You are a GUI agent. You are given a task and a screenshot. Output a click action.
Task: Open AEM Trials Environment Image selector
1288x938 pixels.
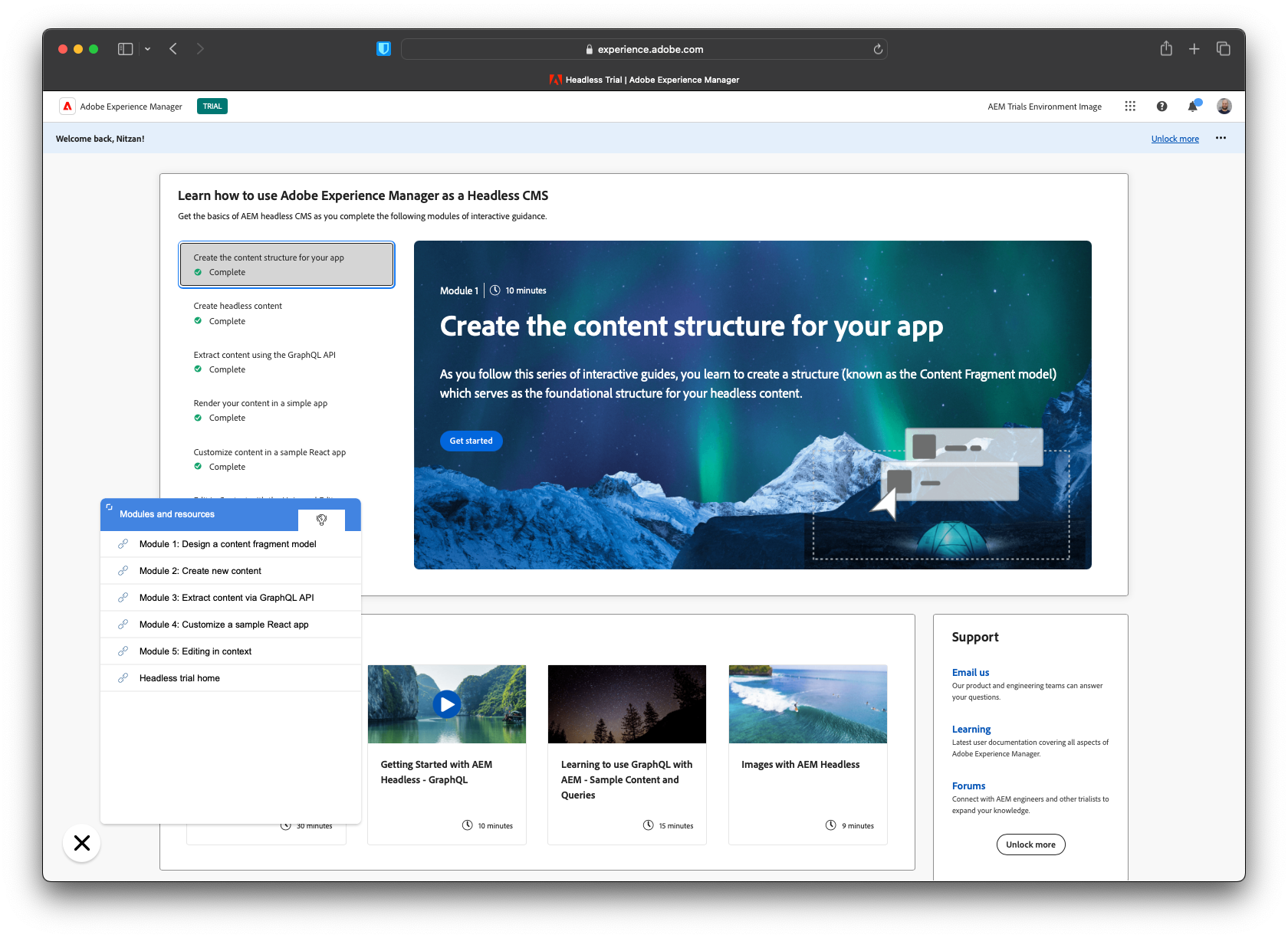tap(1044, 107)
